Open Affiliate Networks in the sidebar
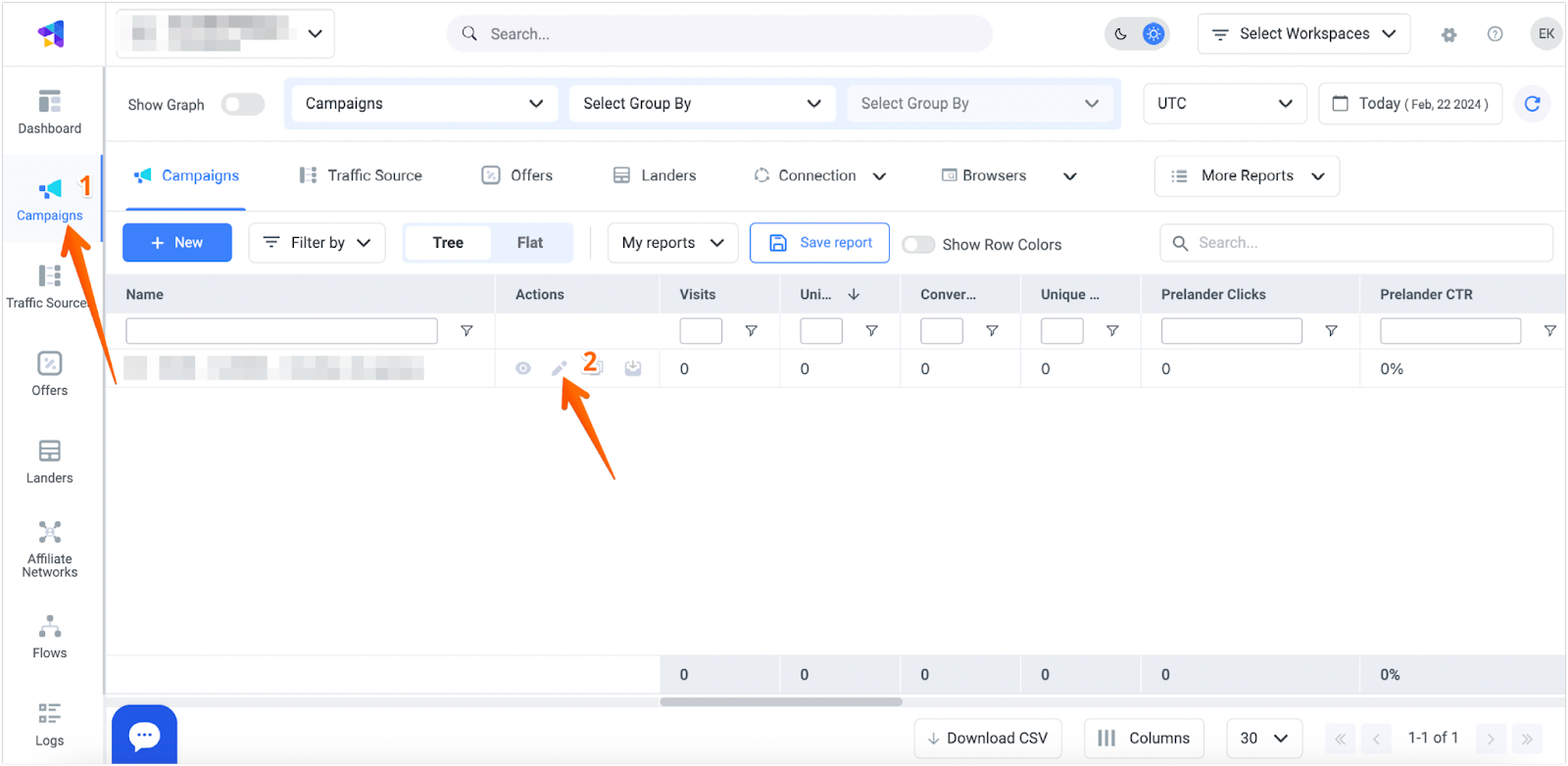Screen dimensions: 1568x766 pos(49,549)
